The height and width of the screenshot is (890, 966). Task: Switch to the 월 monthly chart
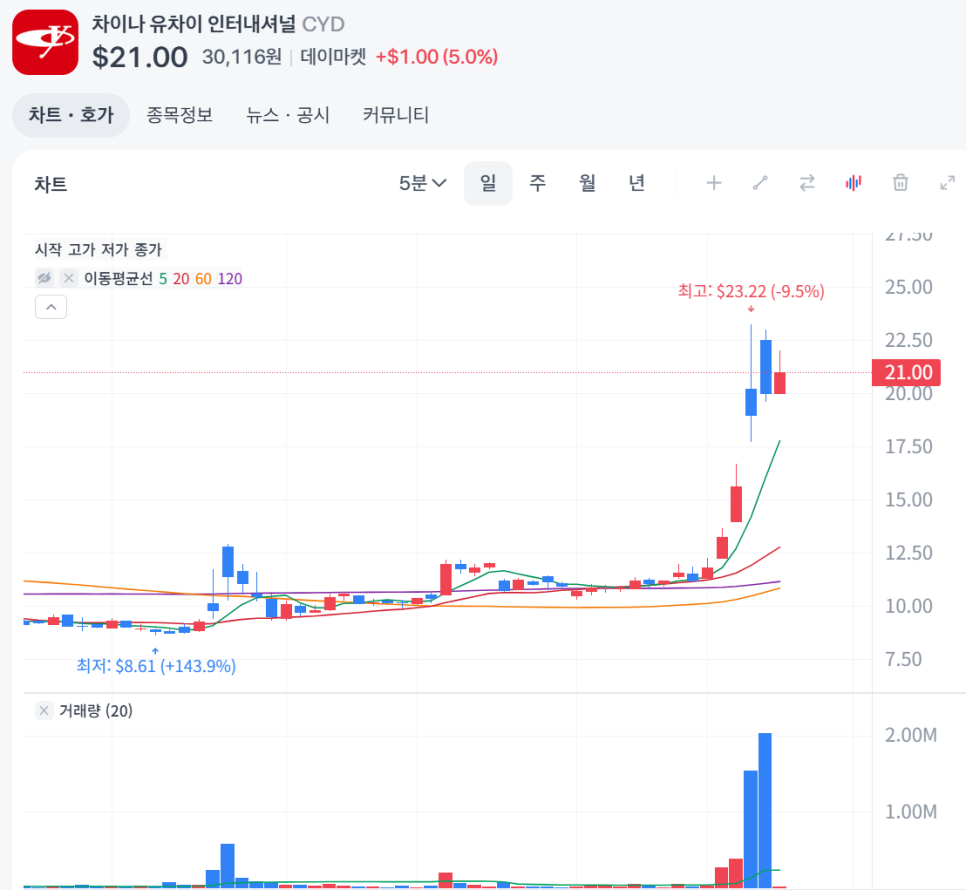[x=587, y=183]
